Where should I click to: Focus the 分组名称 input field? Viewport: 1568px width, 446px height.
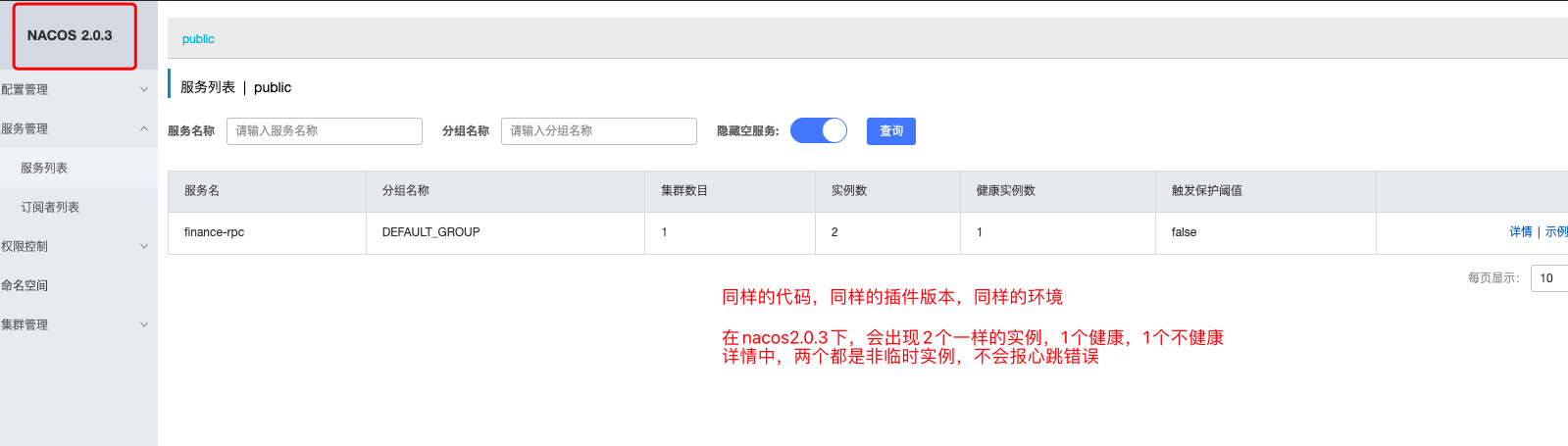click(x=599, y=131)
